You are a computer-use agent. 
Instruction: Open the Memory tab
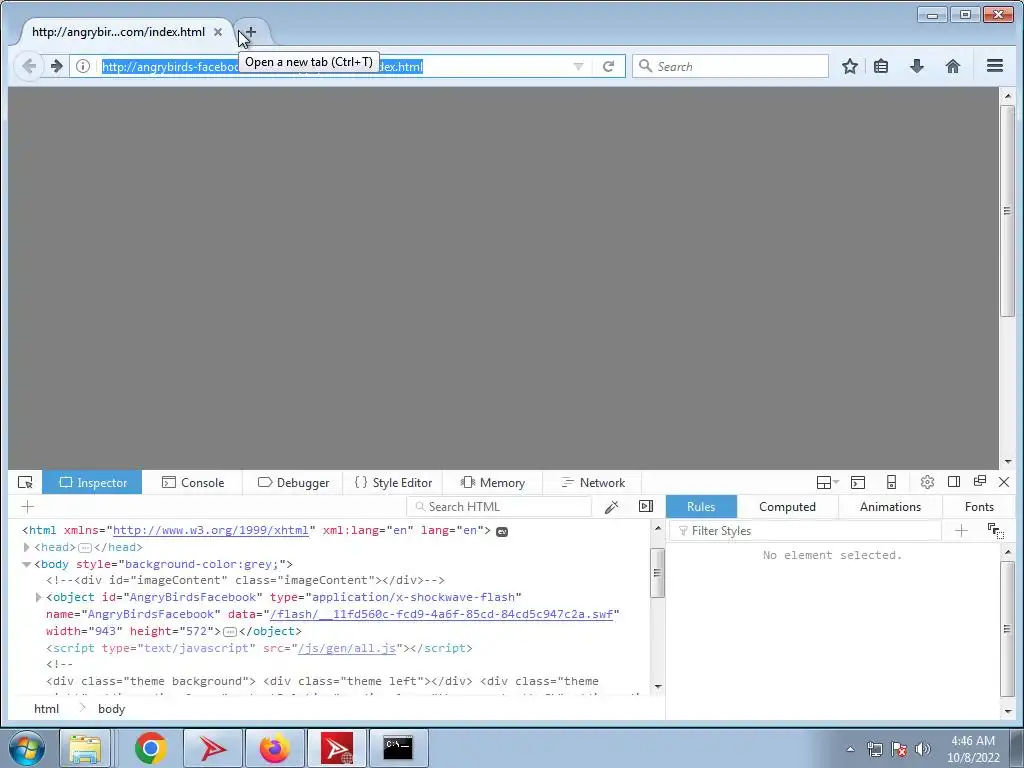point(492,483)
